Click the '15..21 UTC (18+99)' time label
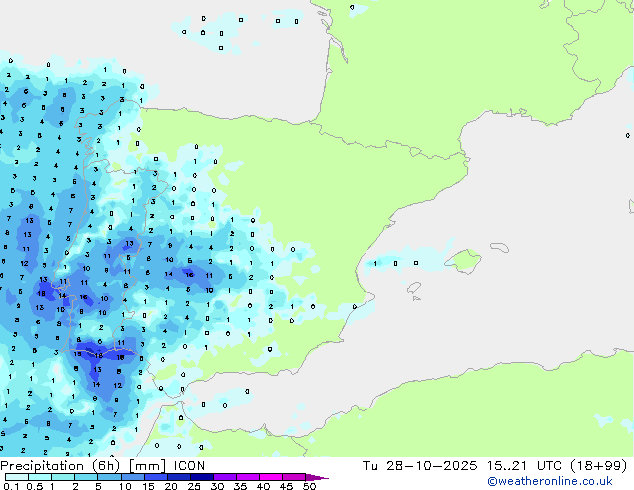 (557, 466)
